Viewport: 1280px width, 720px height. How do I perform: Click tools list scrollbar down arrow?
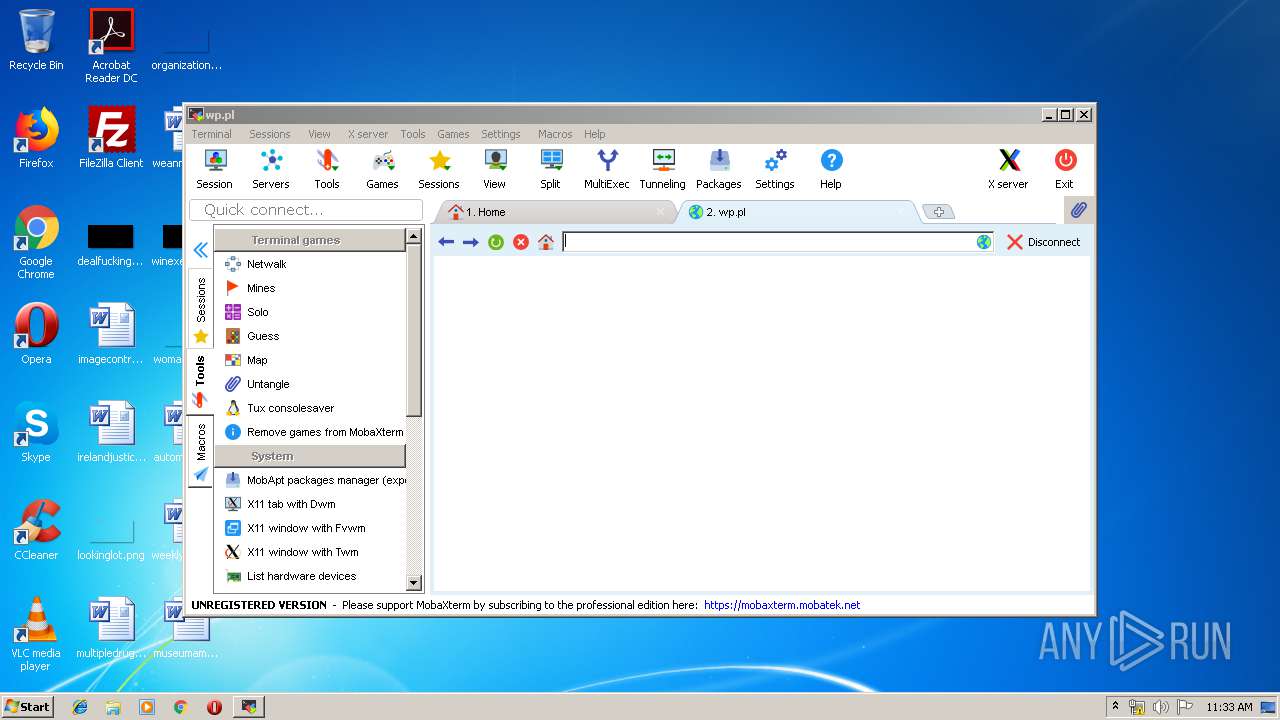click(x=414, y=583)
